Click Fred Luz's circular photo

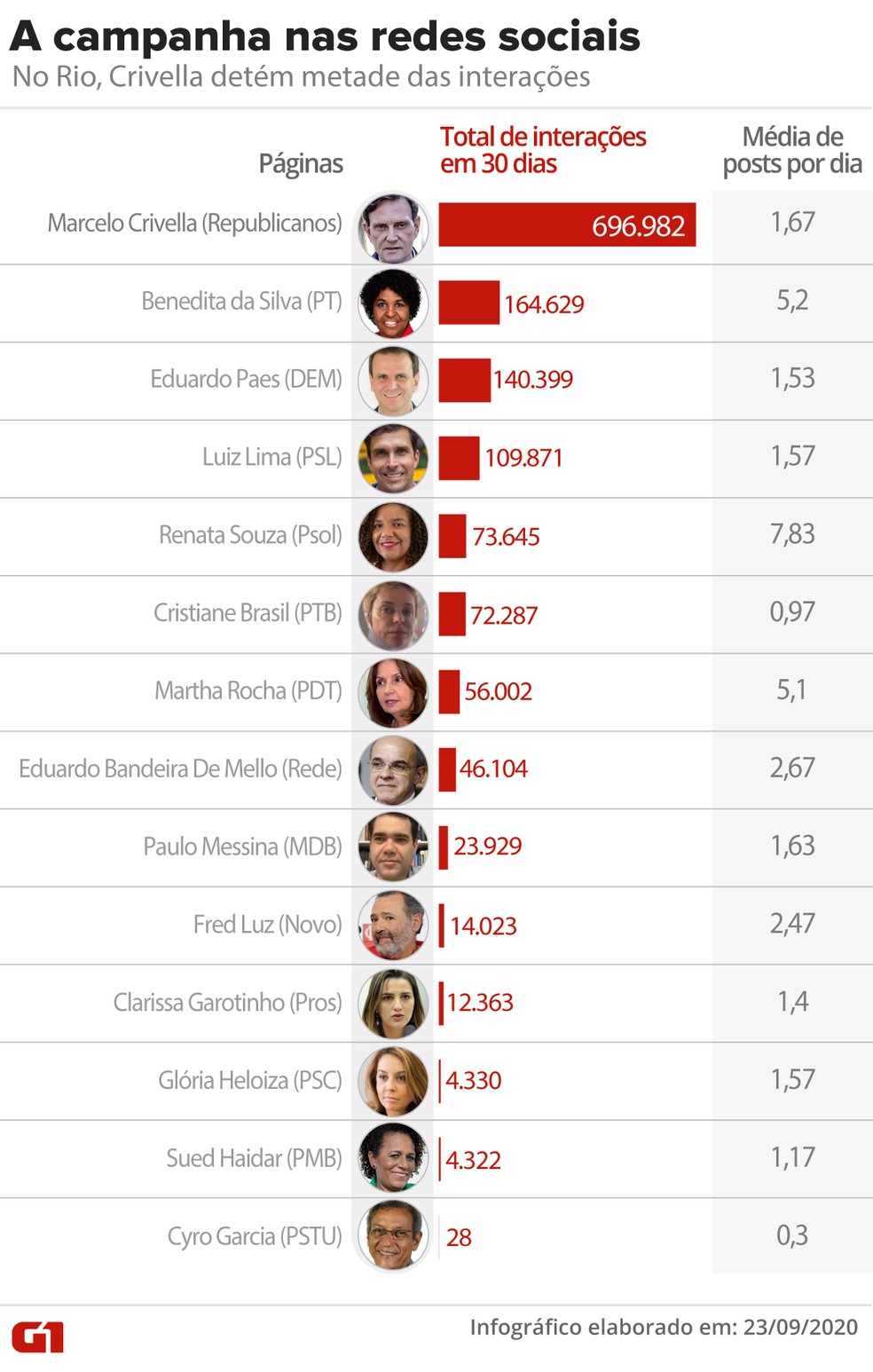tap(393, 926)
